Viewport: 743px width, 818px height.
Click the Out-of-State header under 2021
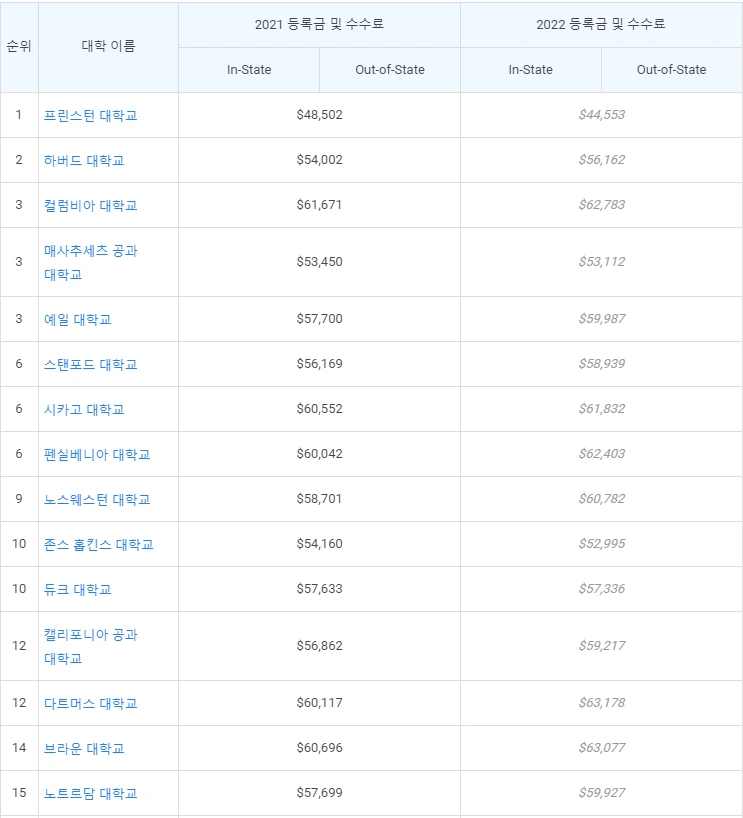(x=390, y=69)
